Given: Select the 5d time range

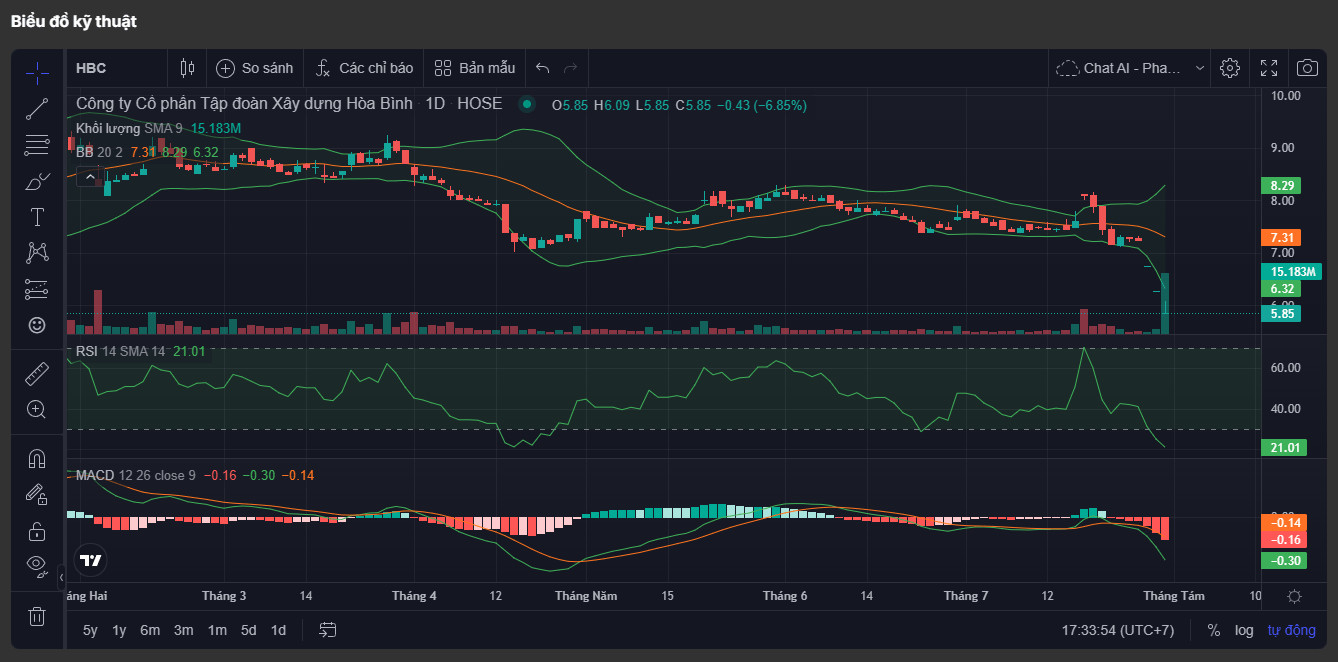Looking at the screenshot, I should click(248, 630).
